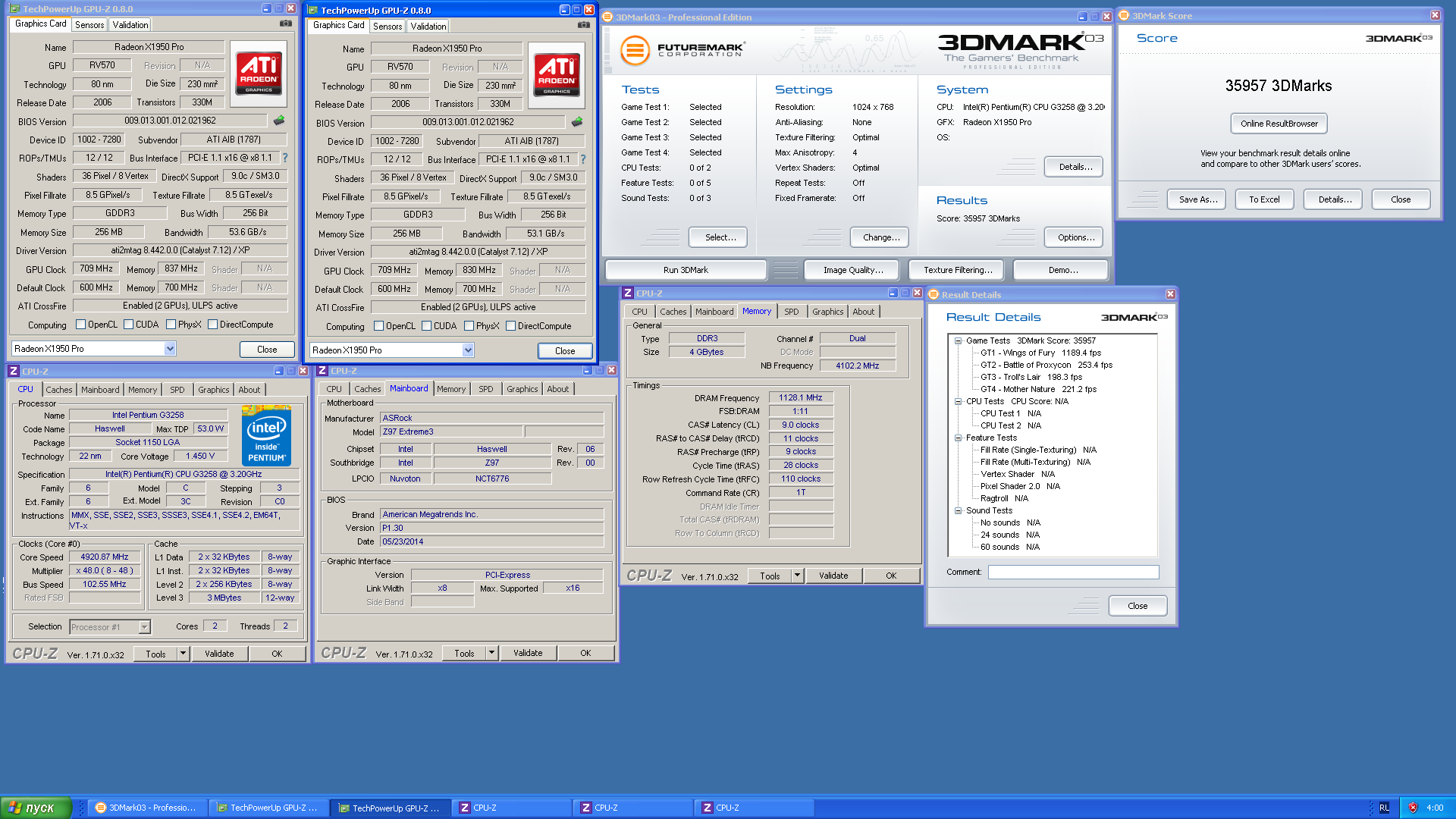Click ATI Radeon logo in left GPU-Z window

click(x=259, y=74)
